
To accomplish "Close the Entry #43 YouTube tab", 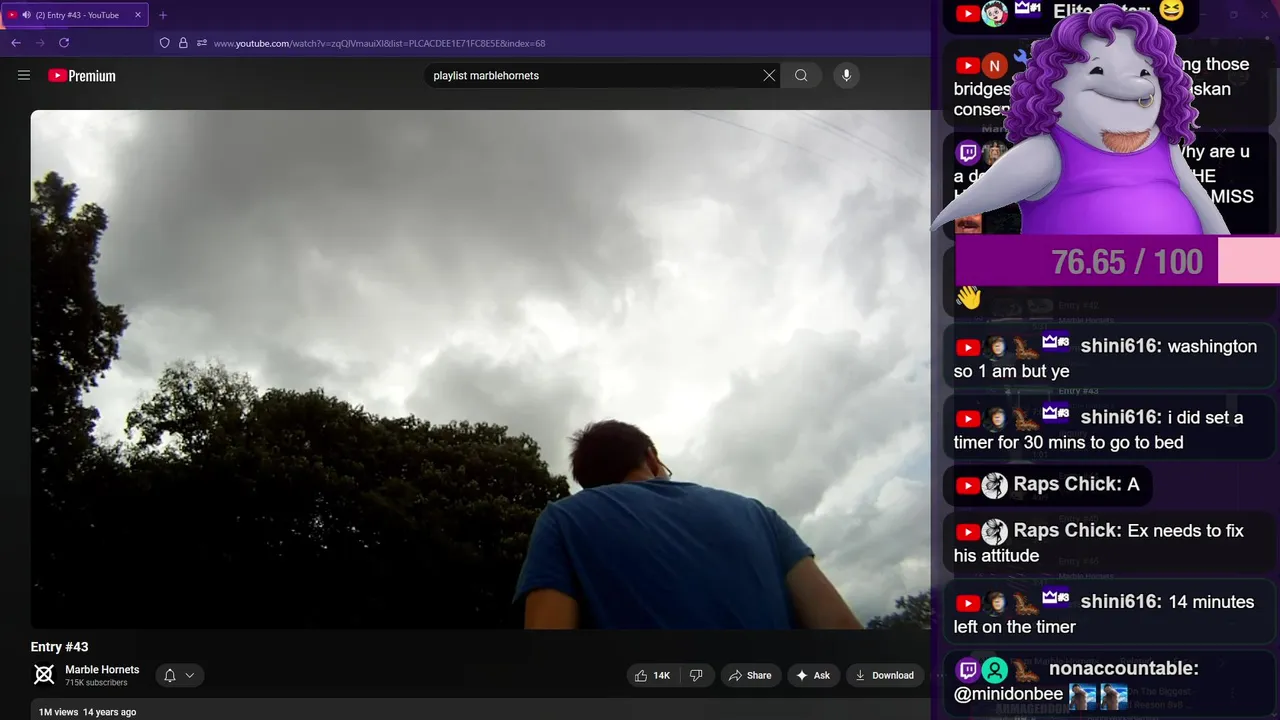I will [138, 15].
